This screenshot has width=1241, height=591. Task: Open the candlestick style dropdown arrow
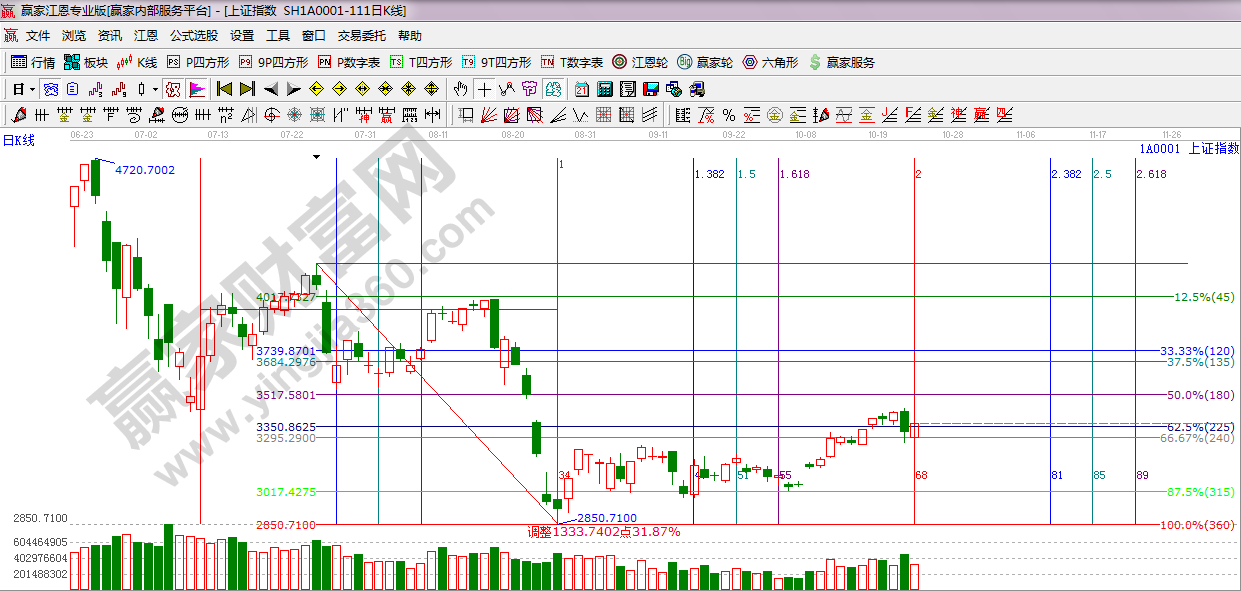155,89
